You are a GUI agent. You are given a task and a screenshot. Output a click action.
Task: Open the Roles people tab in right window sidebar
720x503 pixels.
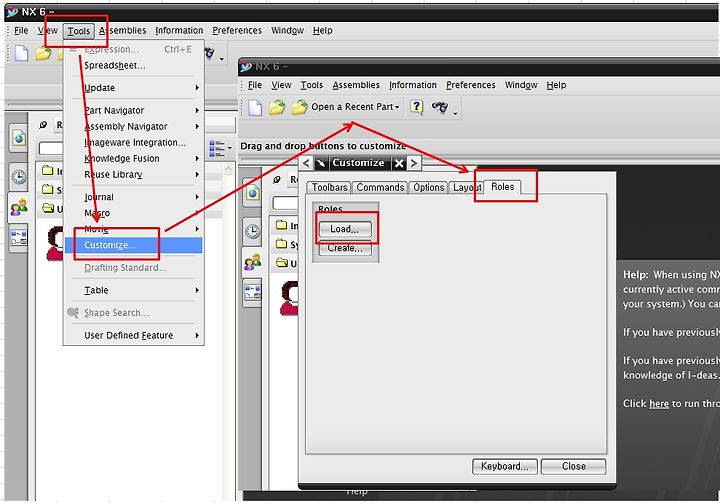pos(253,262)
